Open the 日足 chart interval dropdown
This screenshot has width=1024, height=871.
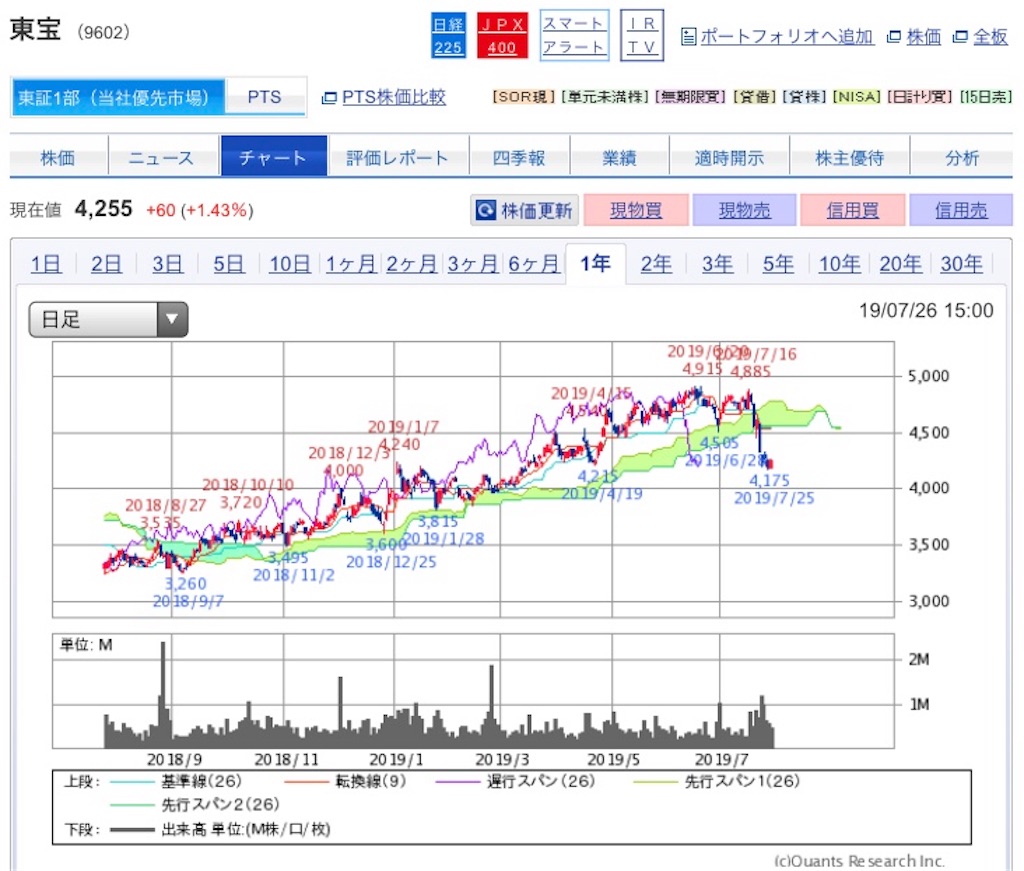108,319
